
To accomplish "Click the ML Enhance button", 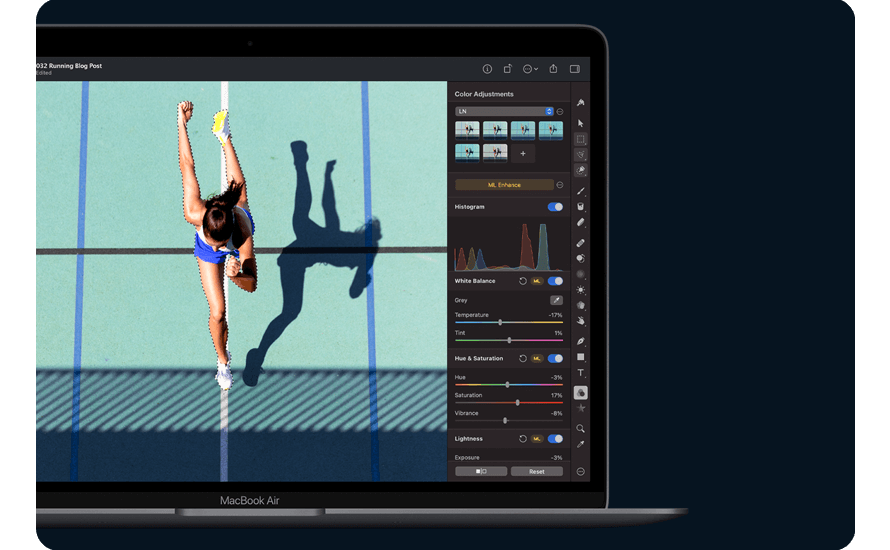I will [x=504, y=185].
